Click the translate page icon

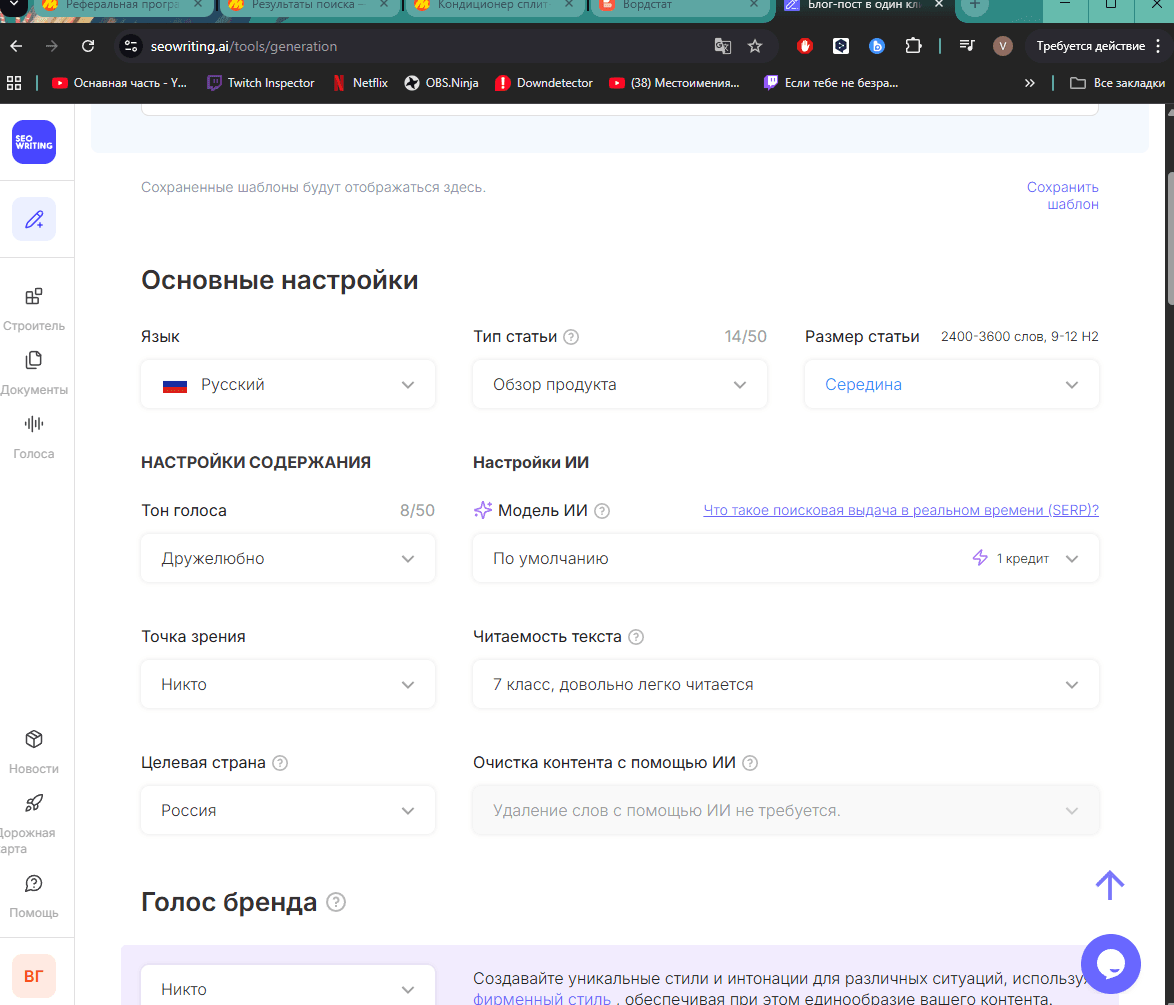pos(723,46)
